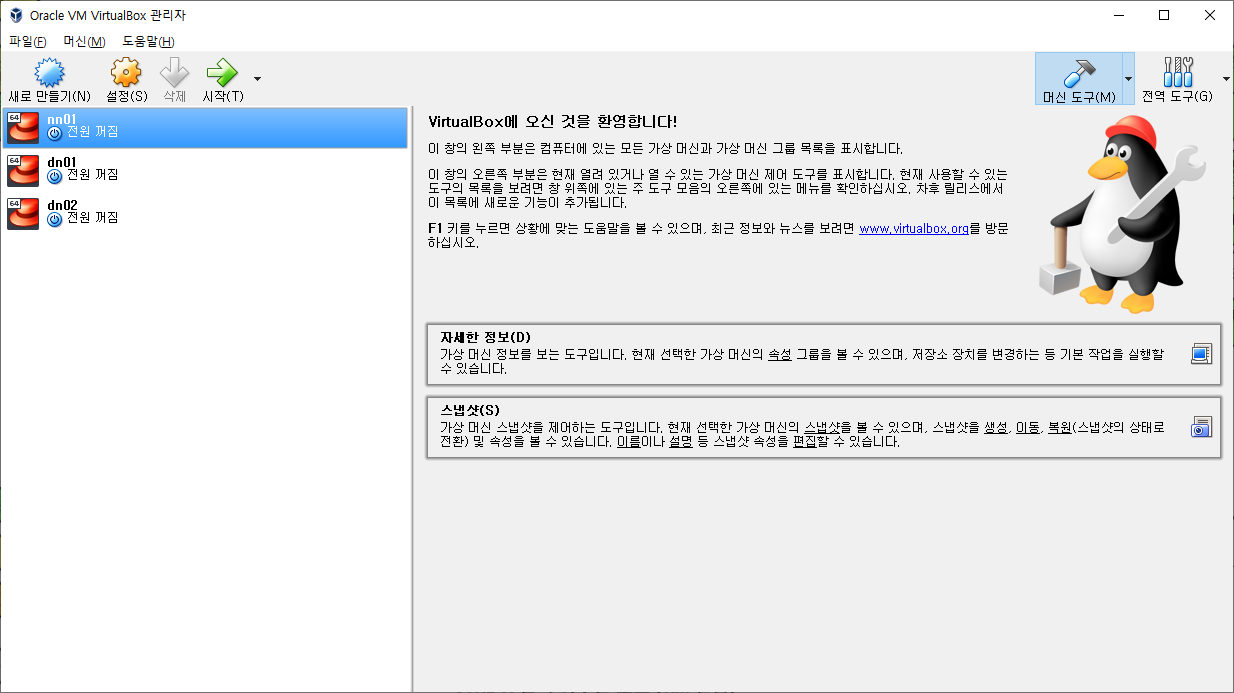The image size is (1234, 693).
Task: Open the Machine (머신) menu
Action: [x=84, y=41]
